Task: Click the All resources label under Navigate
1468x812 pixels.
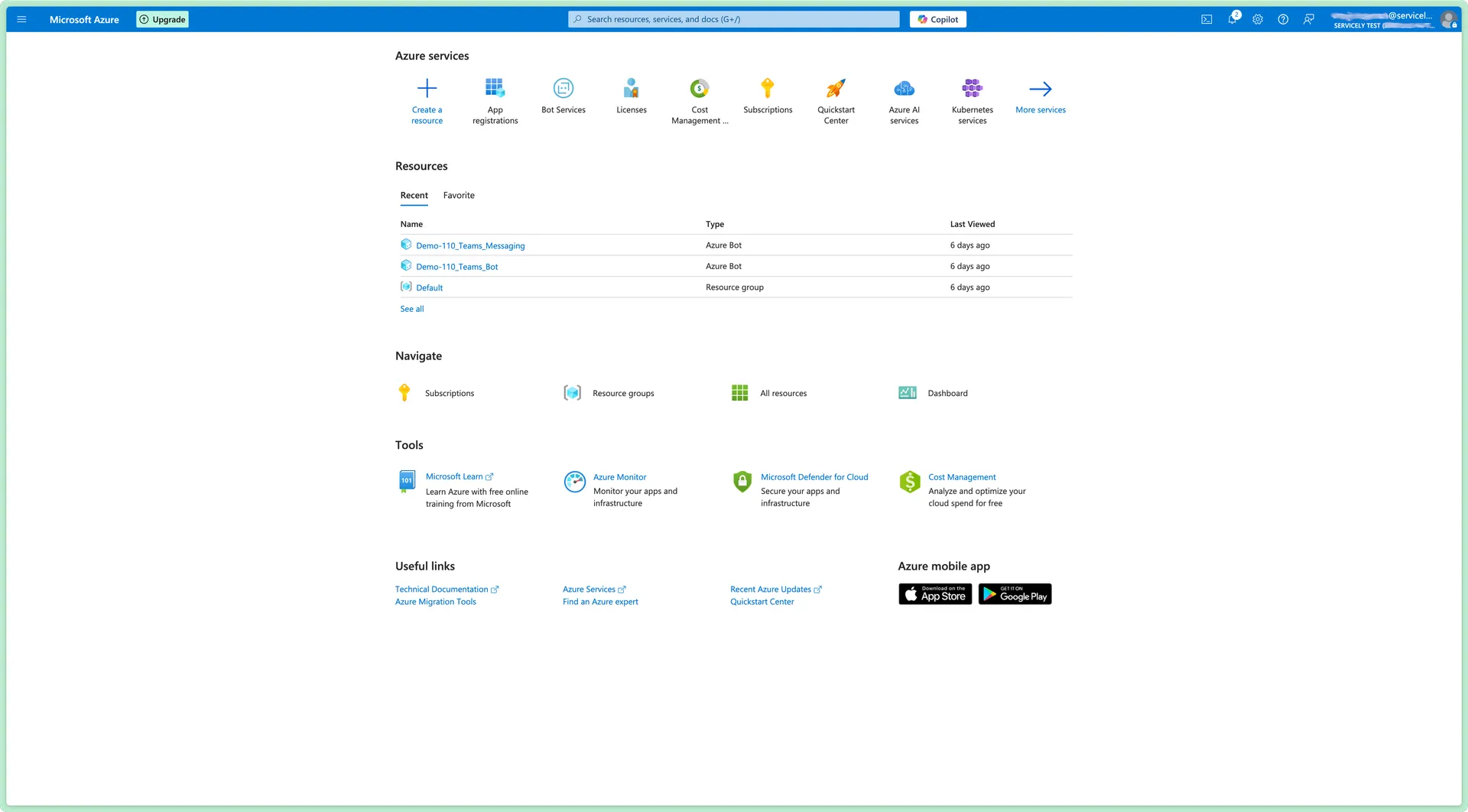Action: (x=784, y=394)
